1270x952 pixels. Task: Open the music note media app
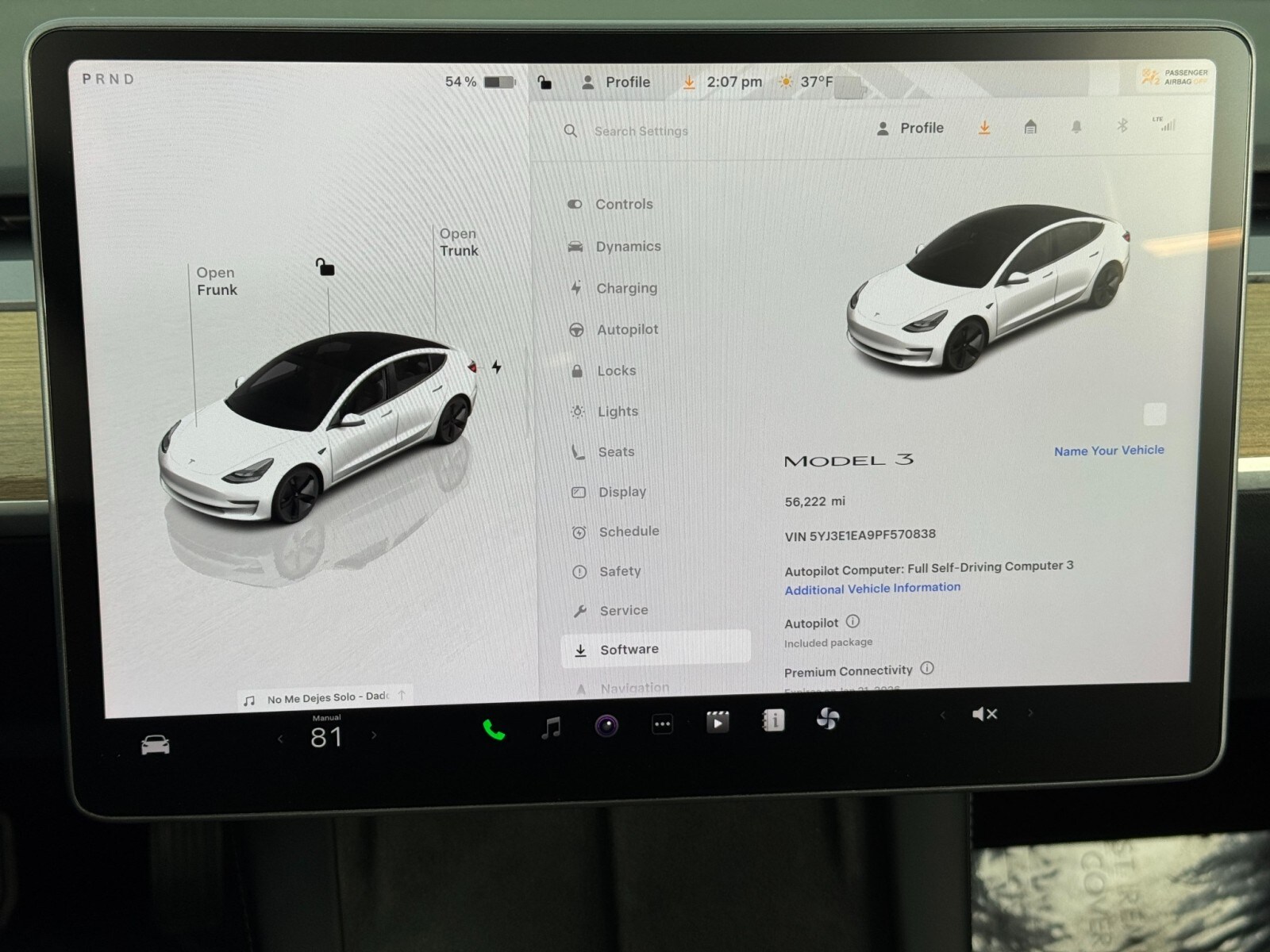pyautogui.click(x=551, y=727)
